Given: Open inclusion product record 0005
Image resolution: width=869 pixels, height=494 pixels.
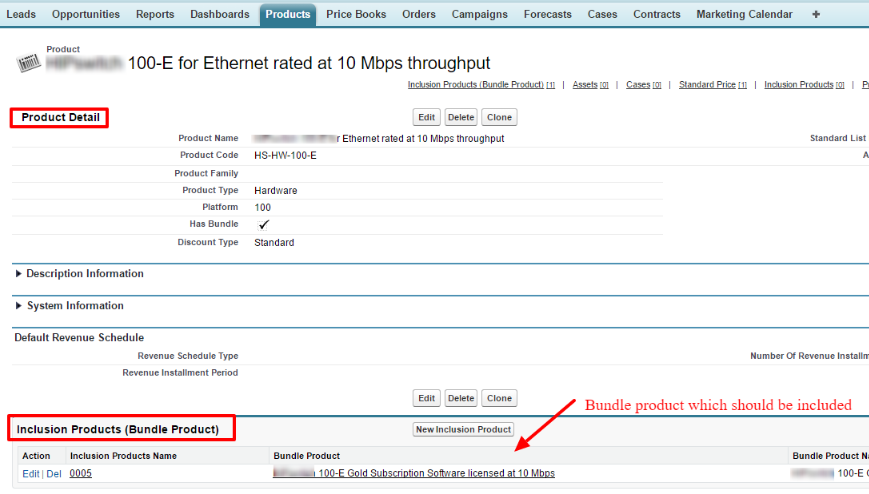Looking at the screenshot, I should click(81, 473).
